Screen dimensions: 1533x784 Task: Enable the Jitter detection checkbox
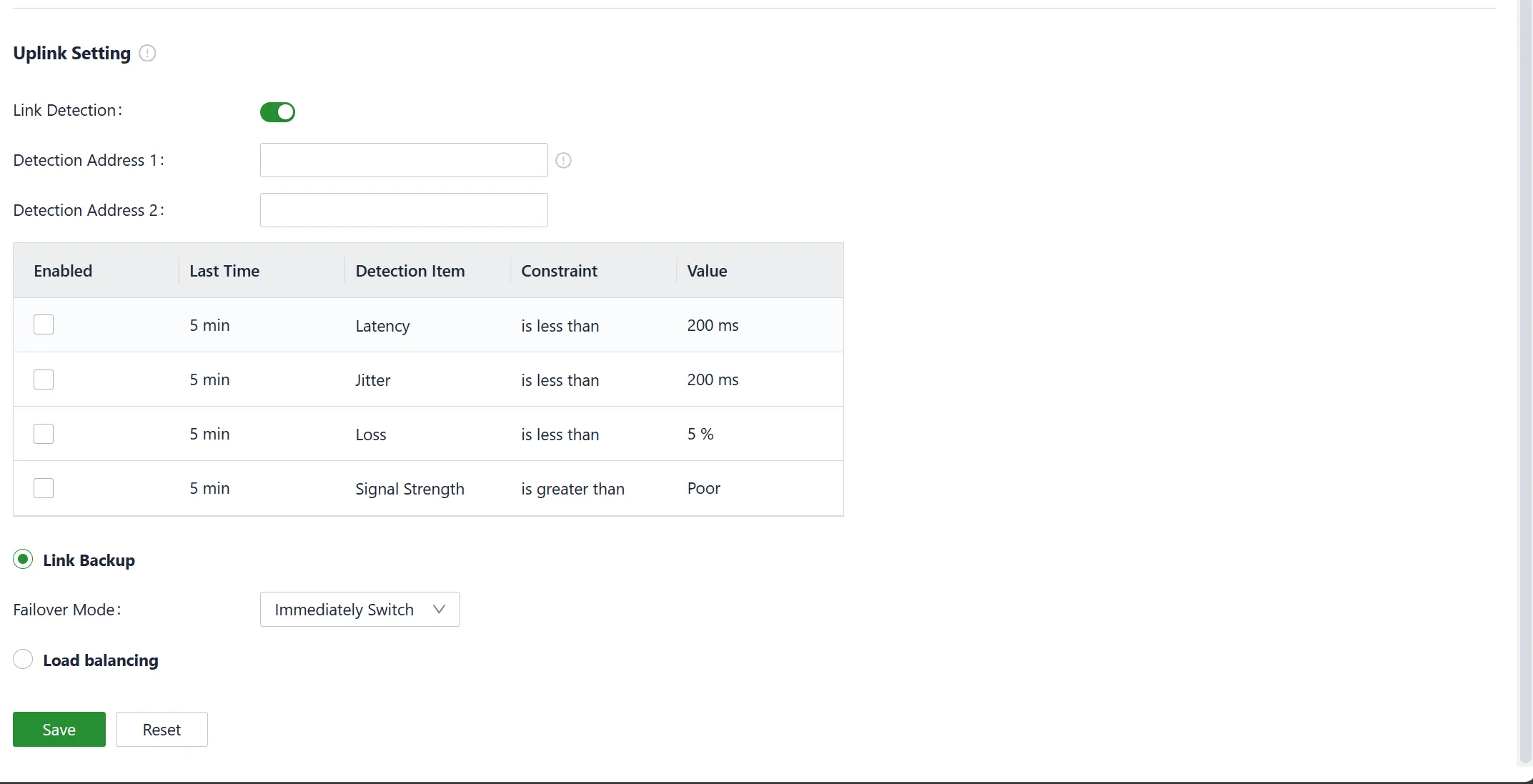pos(44,379)
